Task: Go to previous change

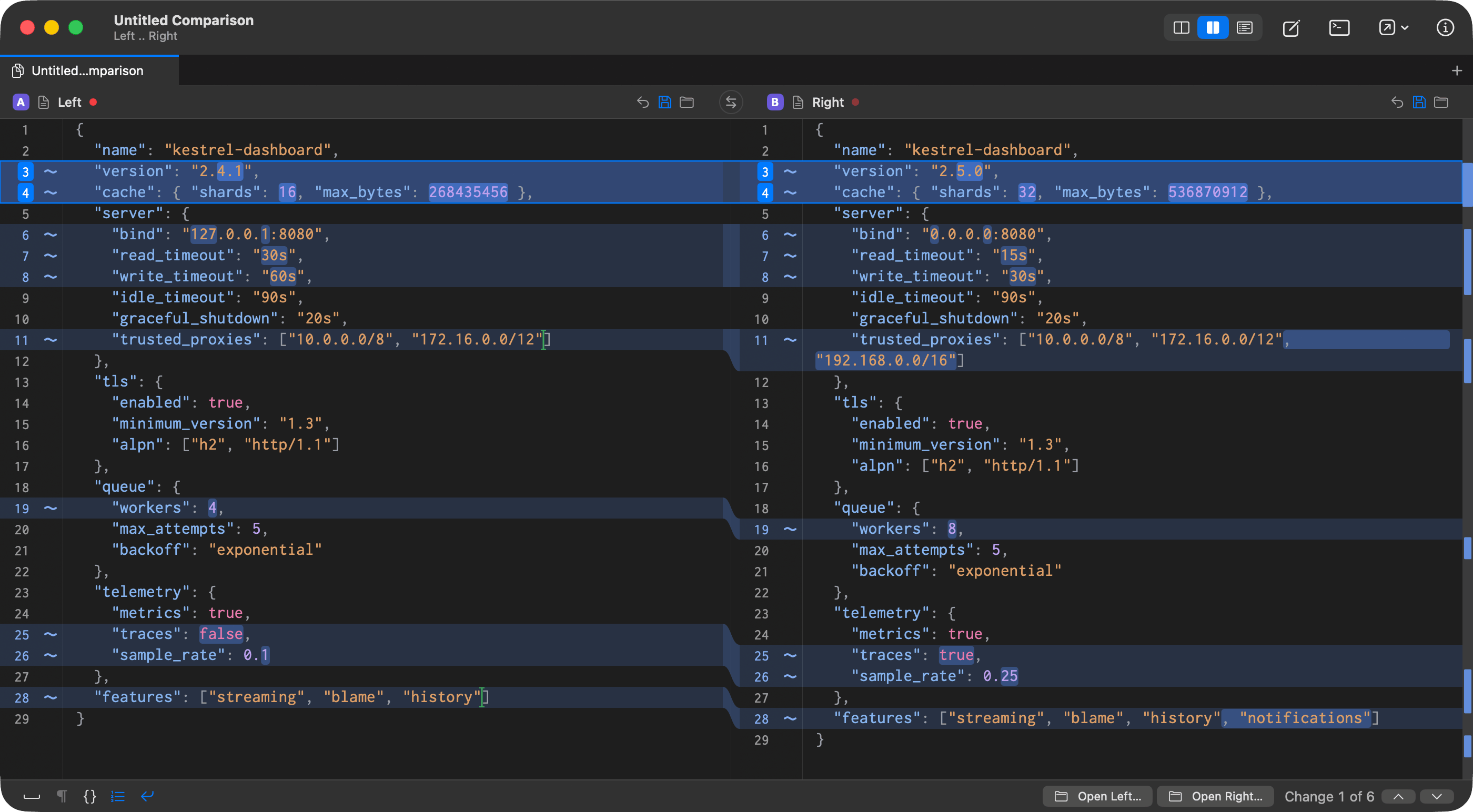Action: [x=1398, y=796]
